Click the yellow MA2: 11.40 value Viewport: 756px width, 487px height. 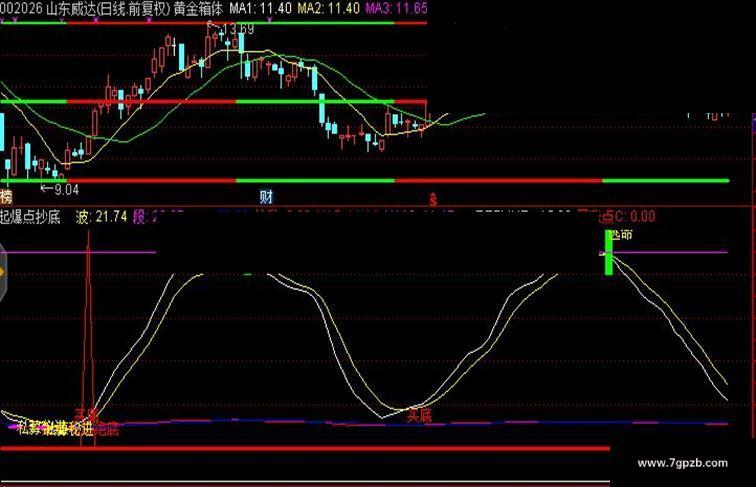(328, 8)
